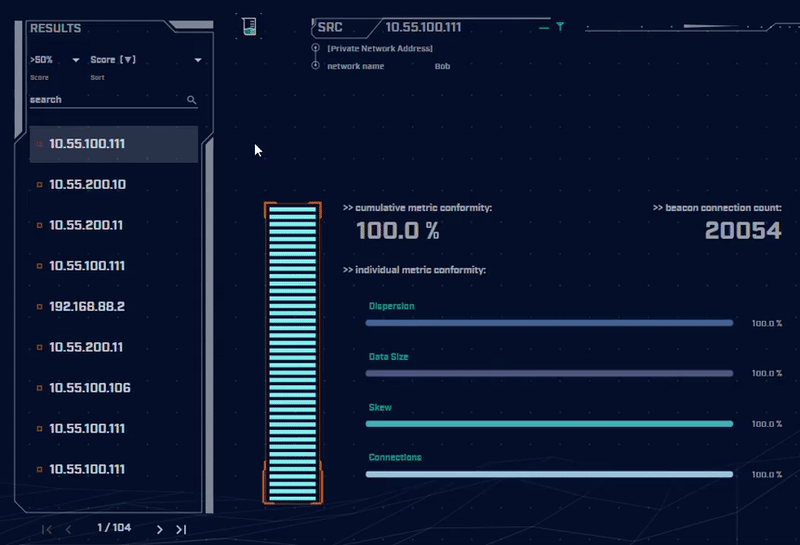Click the Skew conformity bar

[x=549, y=424]
